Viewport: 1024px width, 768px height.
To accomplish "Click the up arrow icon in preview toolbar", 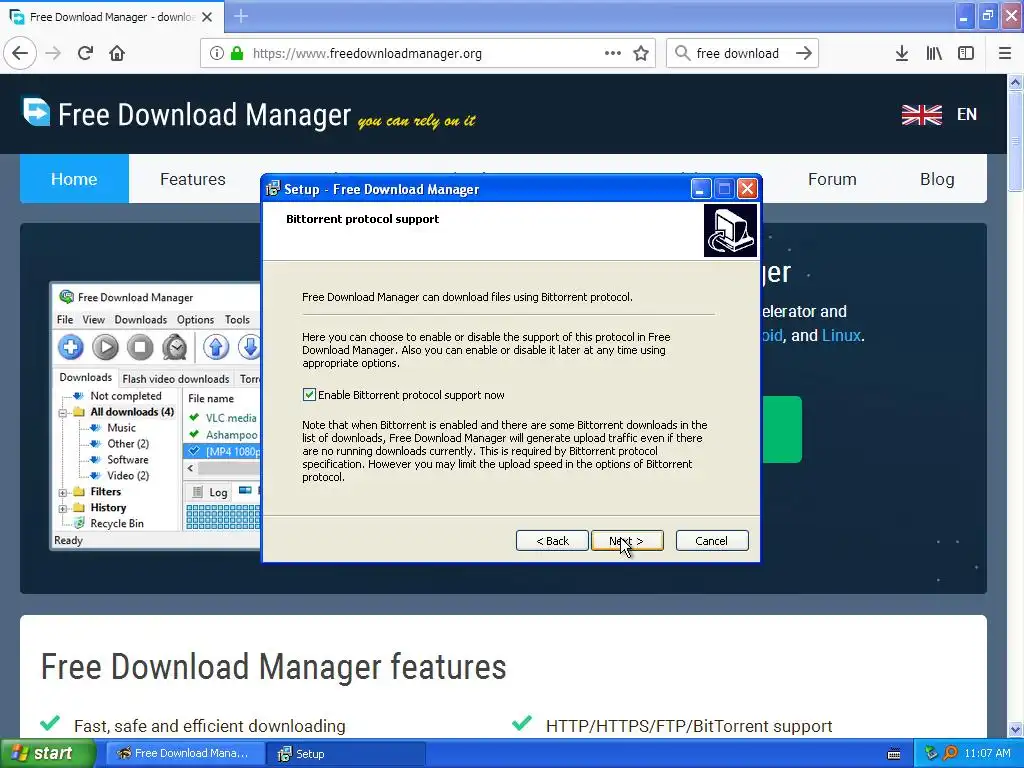I will (216, 347).
